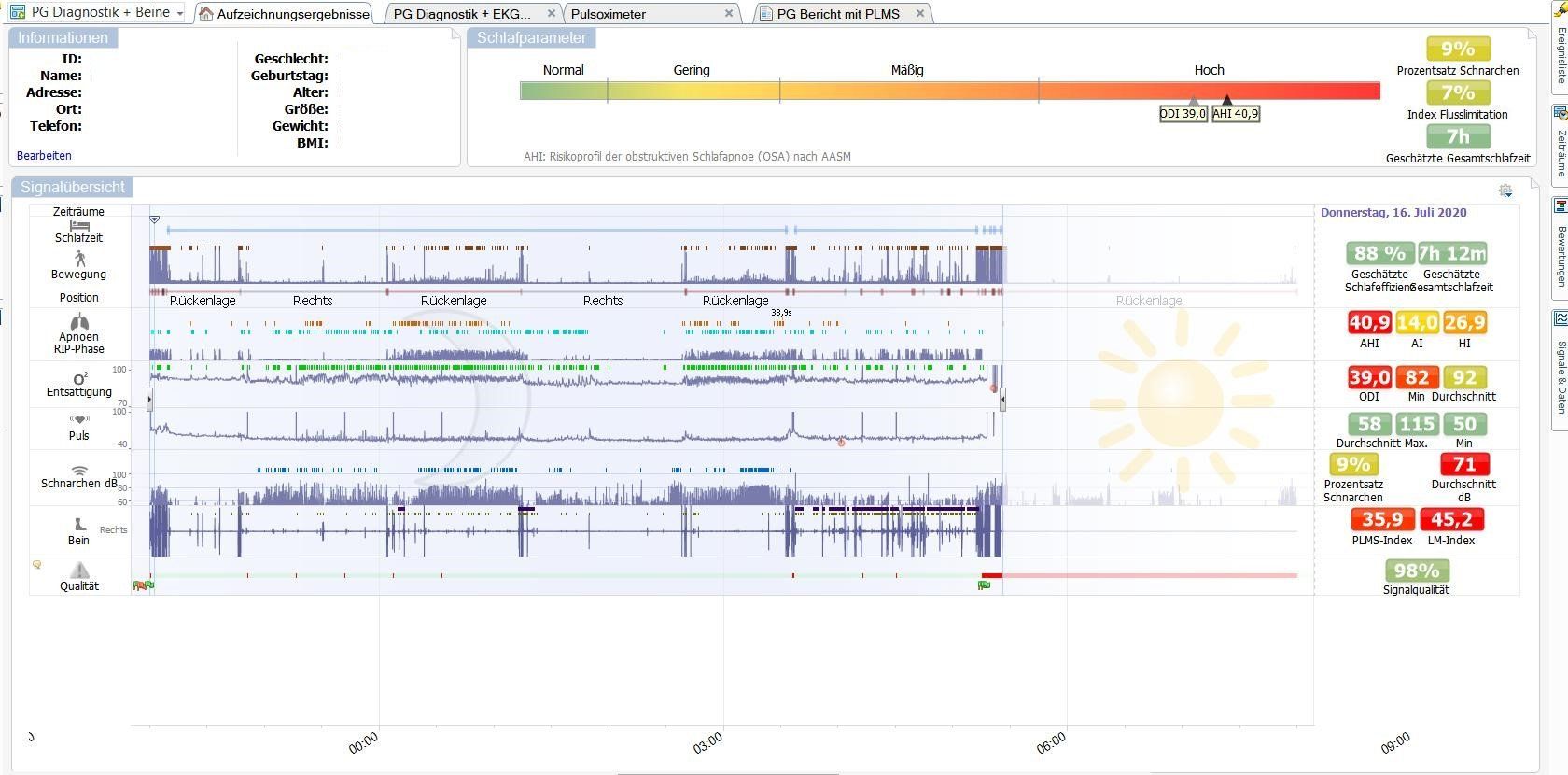
Task: Open the PG Diagnostik + Beine dropdown
Action: tap(180, 13)
